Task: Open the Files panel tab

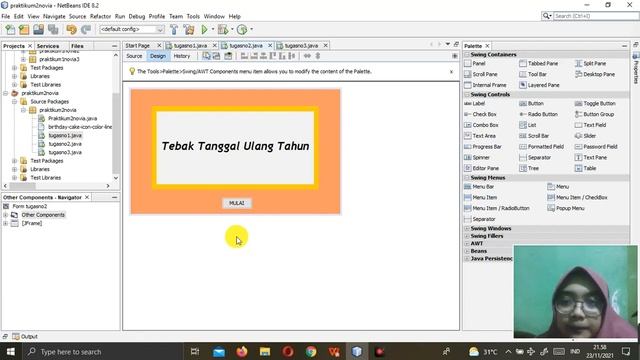Action: (77, 46)
